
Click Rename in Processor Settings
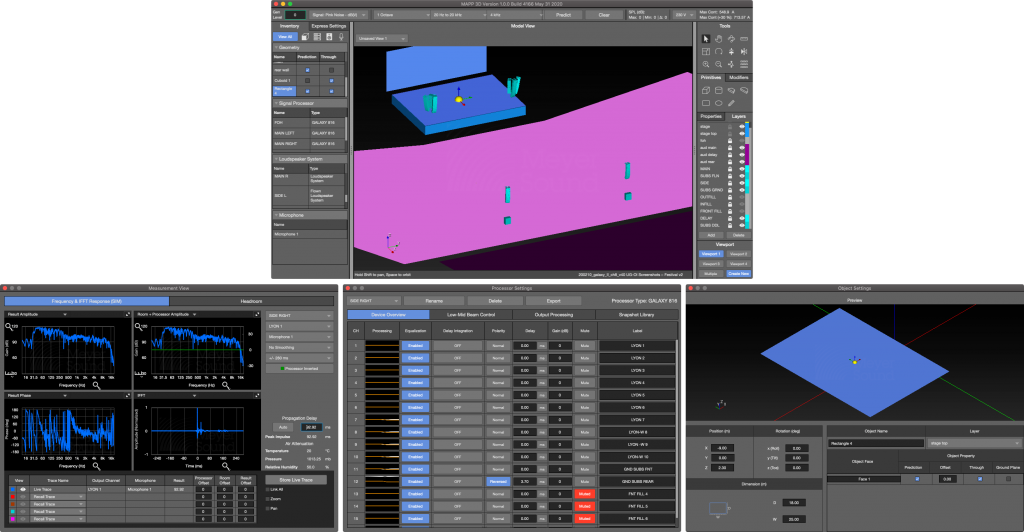[434, 301]
